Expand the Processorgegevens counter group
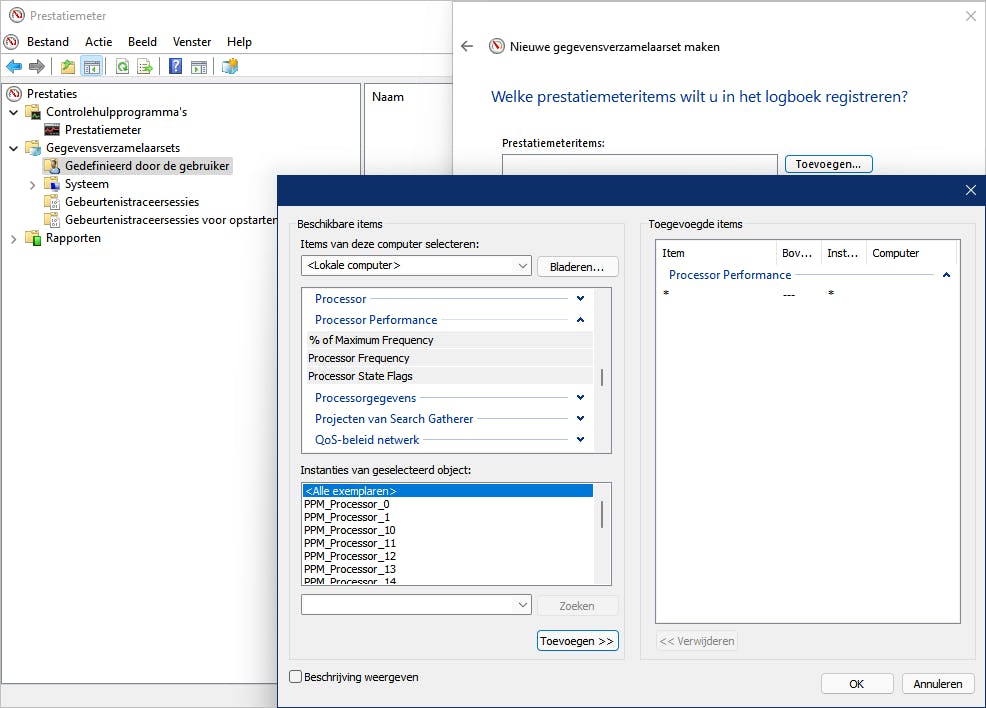The image size is (986, 708). [x=580, y=397]
